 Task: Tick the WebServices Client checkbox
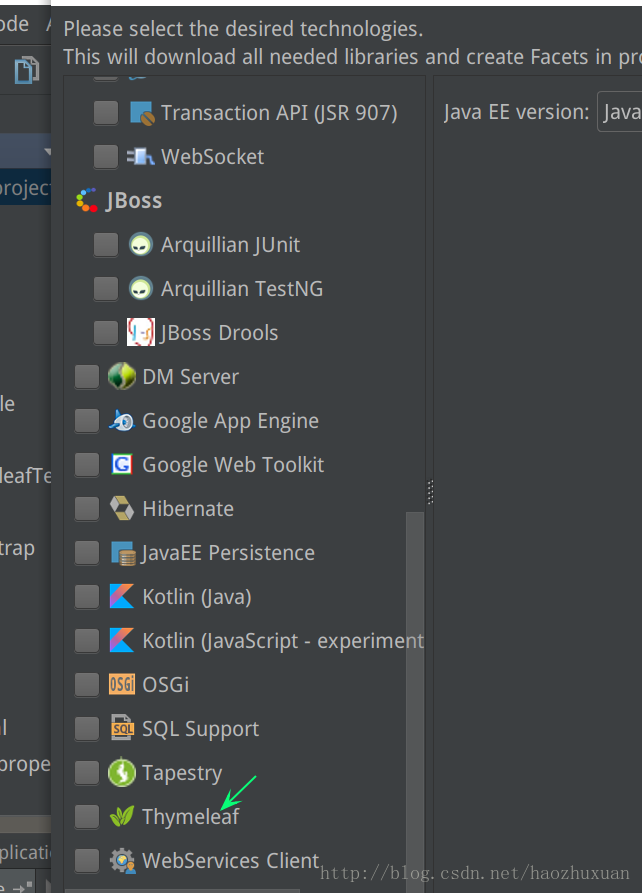click(87, 861)
